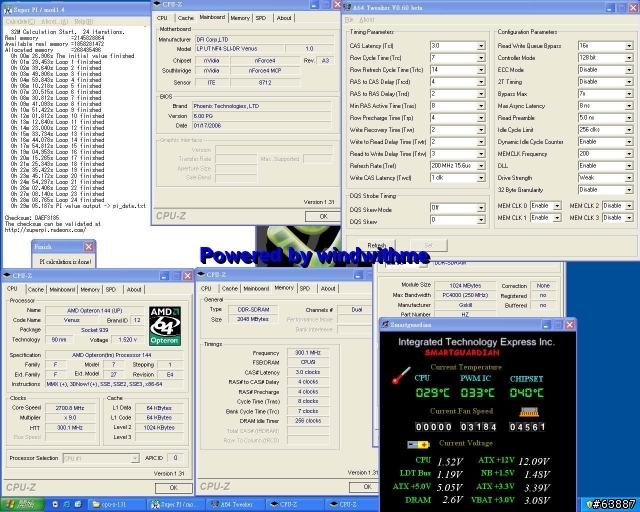Click Internet Explorer quick launch icon

tap(67, 505)
